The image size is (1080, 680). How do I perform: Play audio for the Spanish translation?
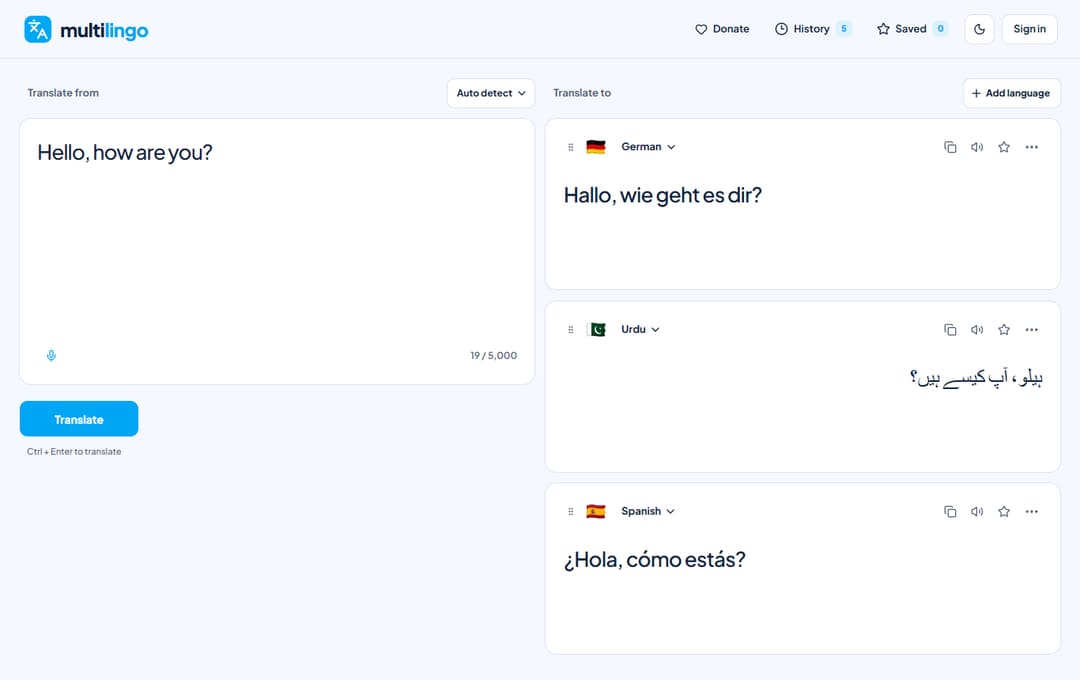(977, 511)
